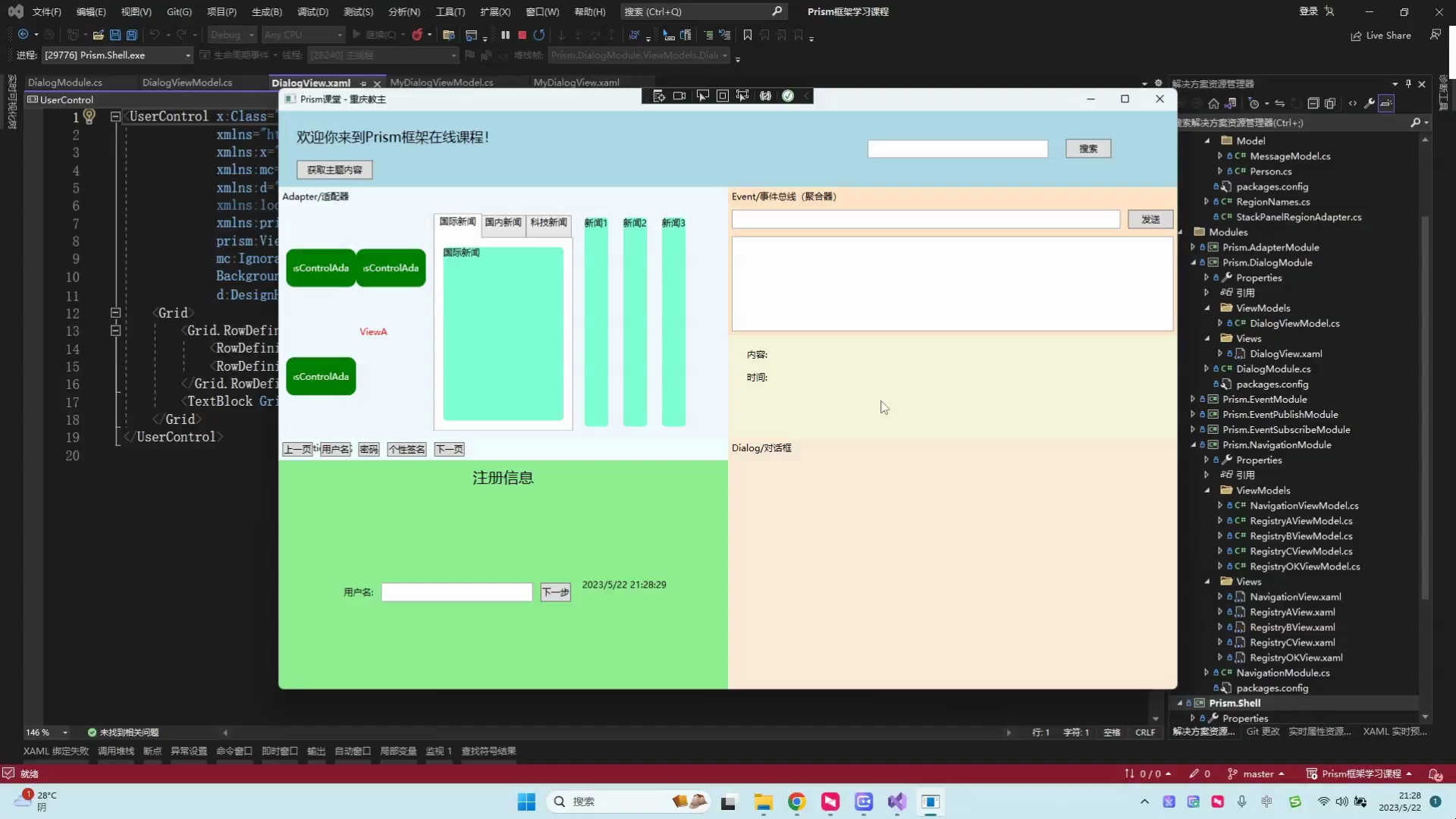Toggle Preview Selected Items in Solution Explorer
Viewport: 1456px width, 819px height.
(x=1386, y=103)
